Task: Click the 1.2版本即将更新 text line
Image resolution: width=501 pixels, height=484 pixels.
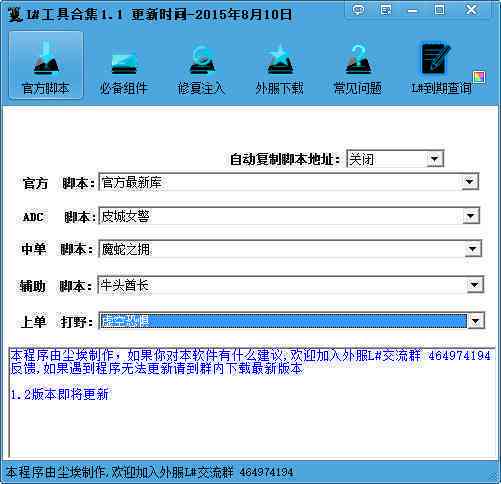Action: pos(59,395)
